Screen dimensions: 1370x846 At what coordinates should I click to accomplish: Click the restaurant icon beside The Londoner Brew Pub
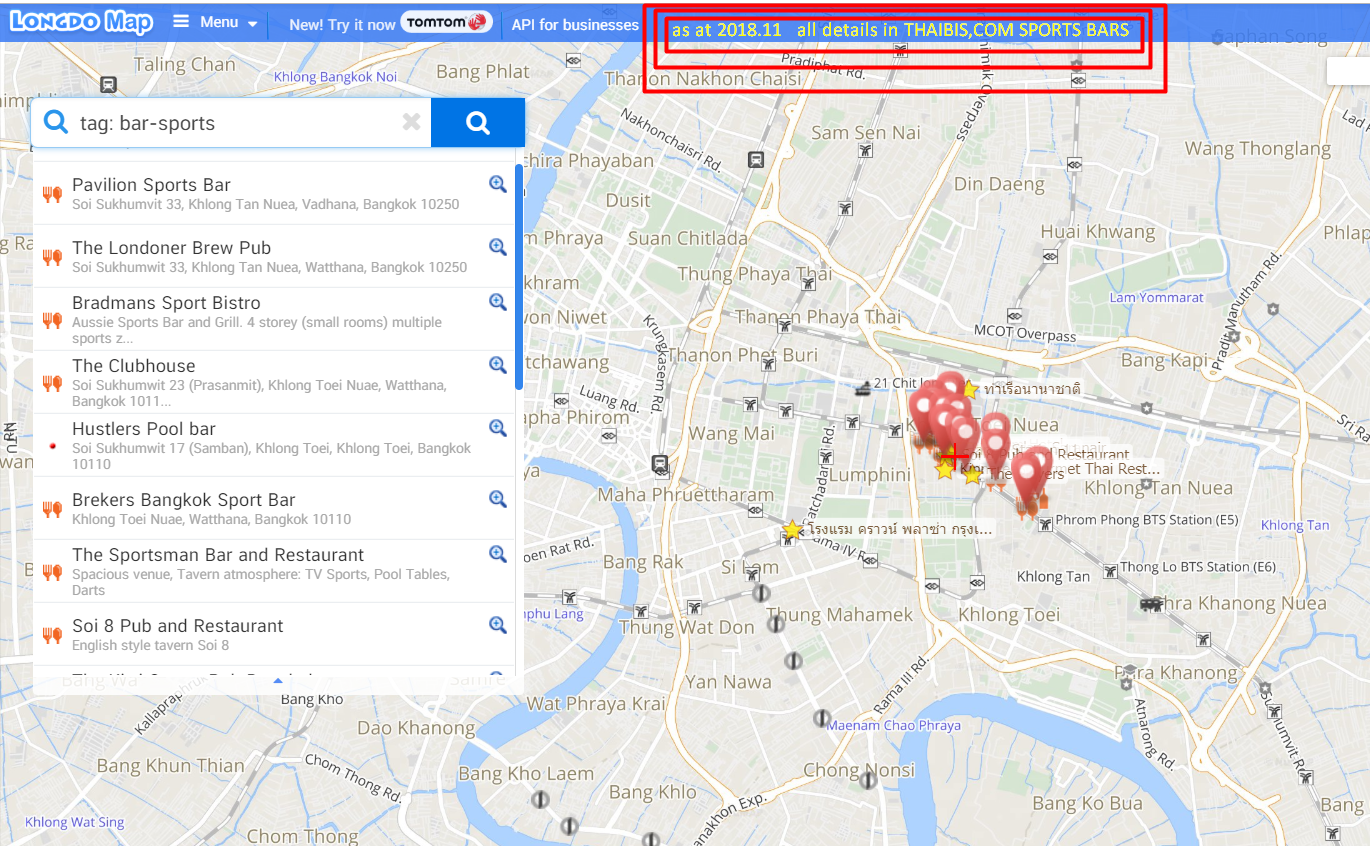pos(52,257)
